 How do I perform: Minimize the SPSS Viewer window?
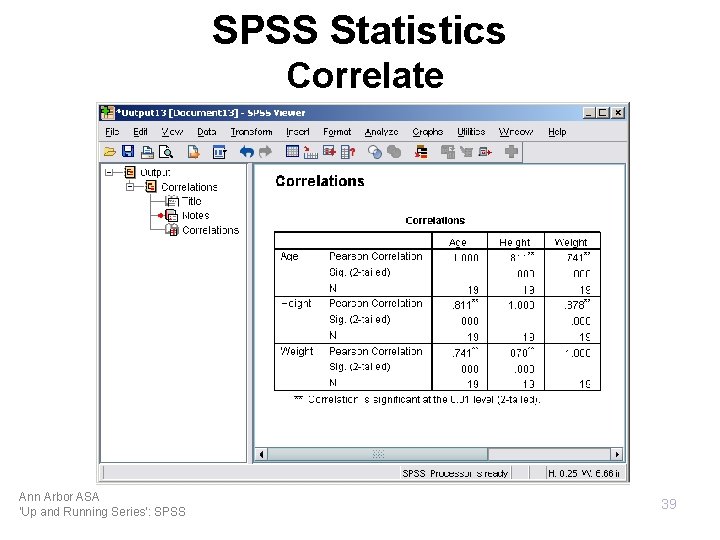[x=589, y=112]
